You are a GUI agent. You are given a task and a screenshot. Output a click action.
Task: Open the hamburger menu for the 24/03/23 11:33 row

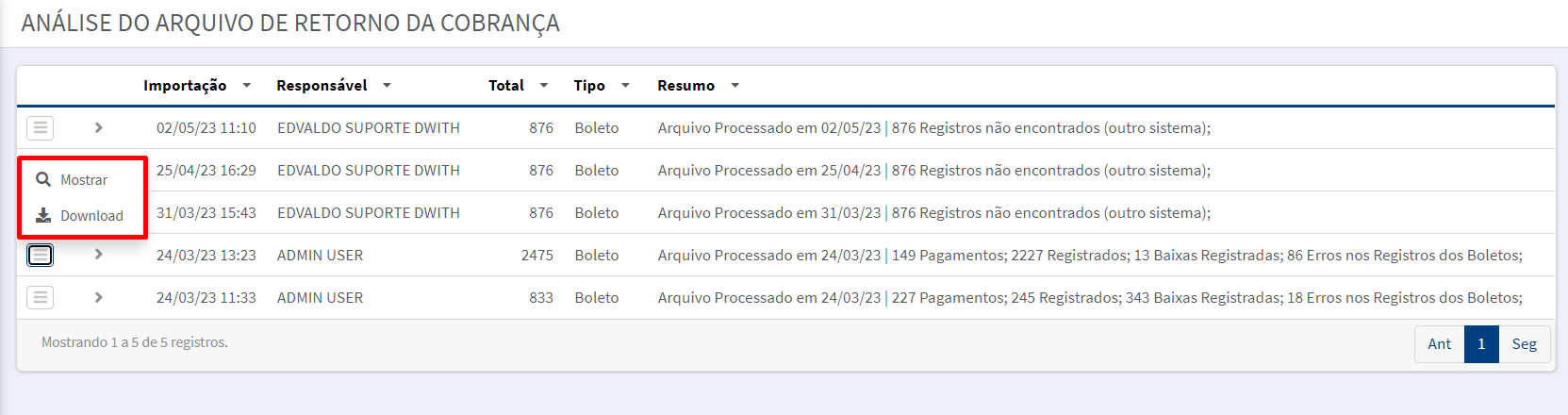pyautogui.click(x=40, y=297)
